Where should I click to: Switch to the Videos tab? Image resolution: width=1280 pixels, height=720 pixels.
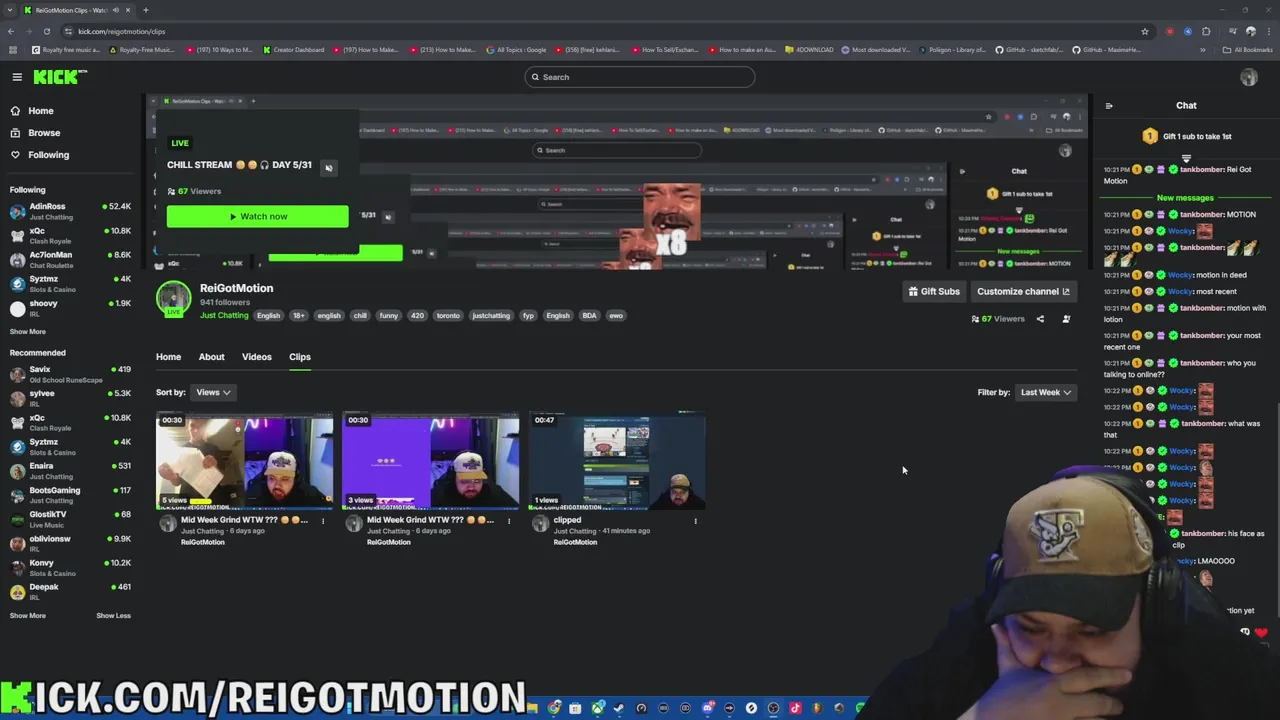tap(256, 357)
